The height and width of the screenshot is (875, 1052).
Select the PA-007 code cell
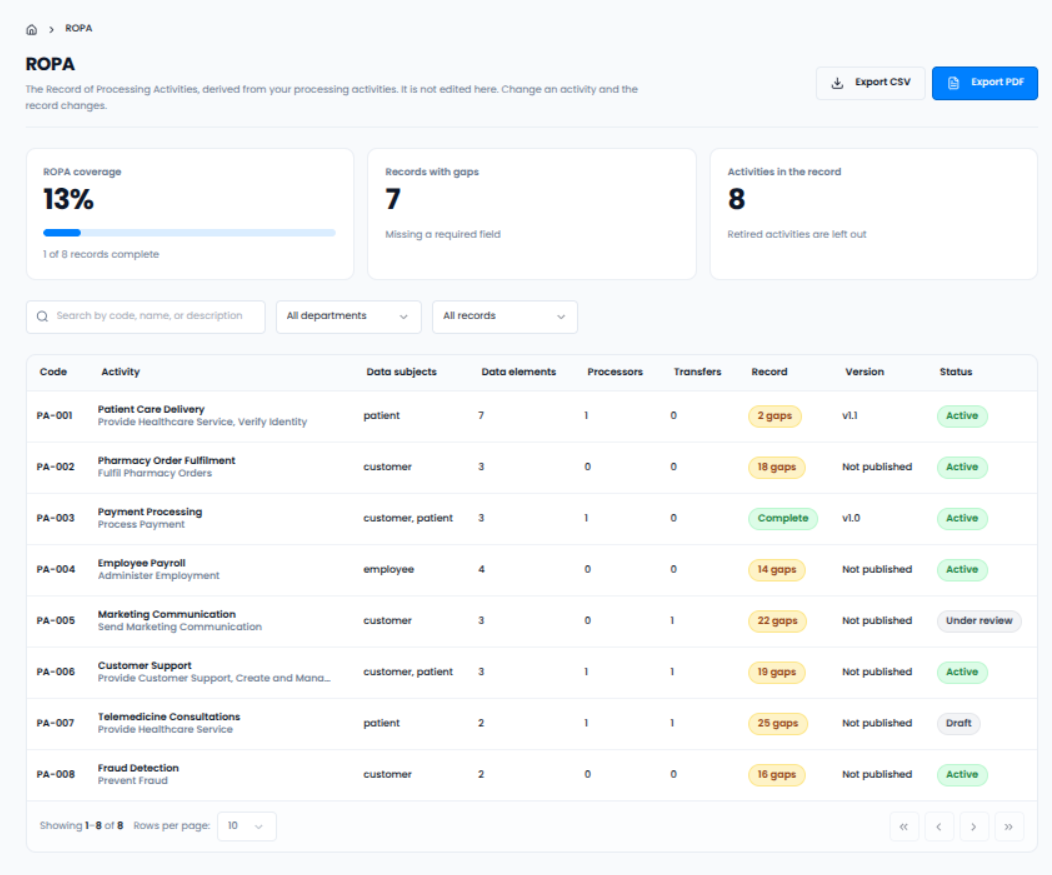[55, 723]
